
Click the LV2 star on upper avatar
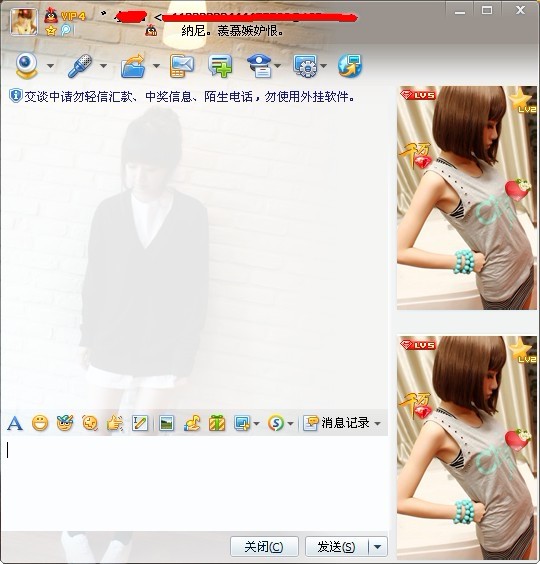point(523,100)
